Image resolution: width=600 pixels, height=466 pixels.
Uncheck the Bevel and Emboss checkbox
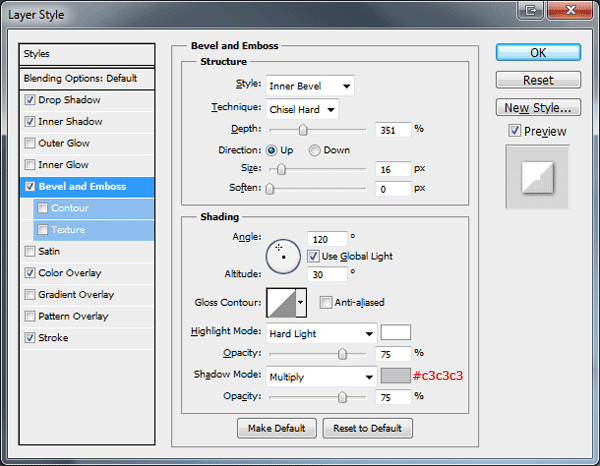[29, 186]
